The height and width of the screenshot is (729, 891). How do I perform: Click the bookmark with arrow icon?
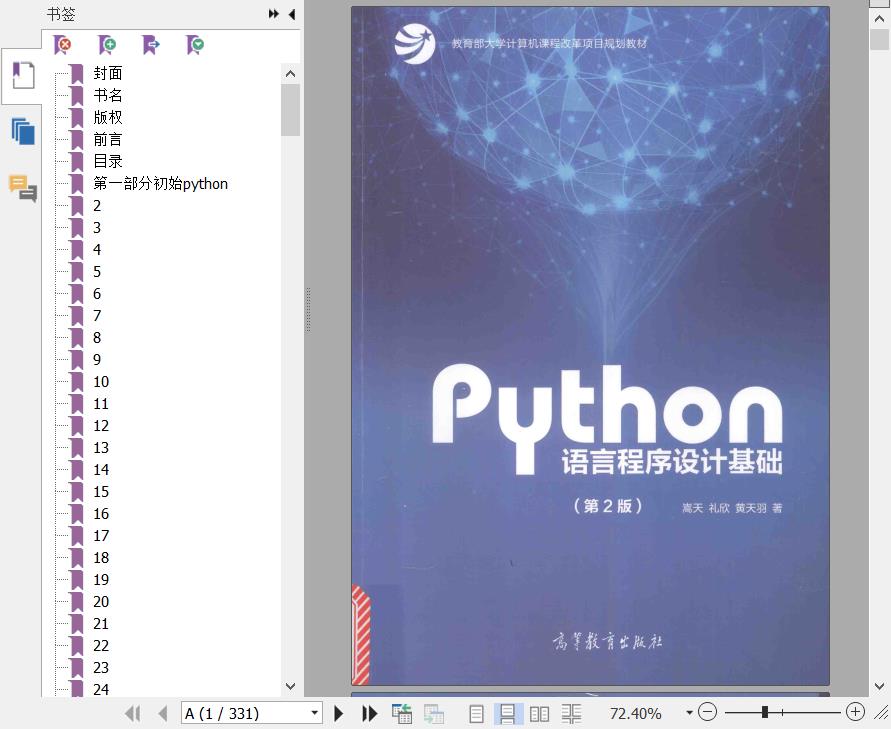(151, 44)
